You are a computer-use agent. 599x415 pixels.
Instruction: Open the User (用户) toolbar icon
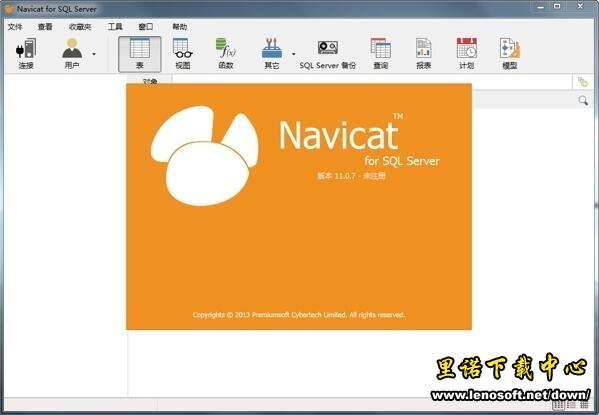tap(72, 53)
